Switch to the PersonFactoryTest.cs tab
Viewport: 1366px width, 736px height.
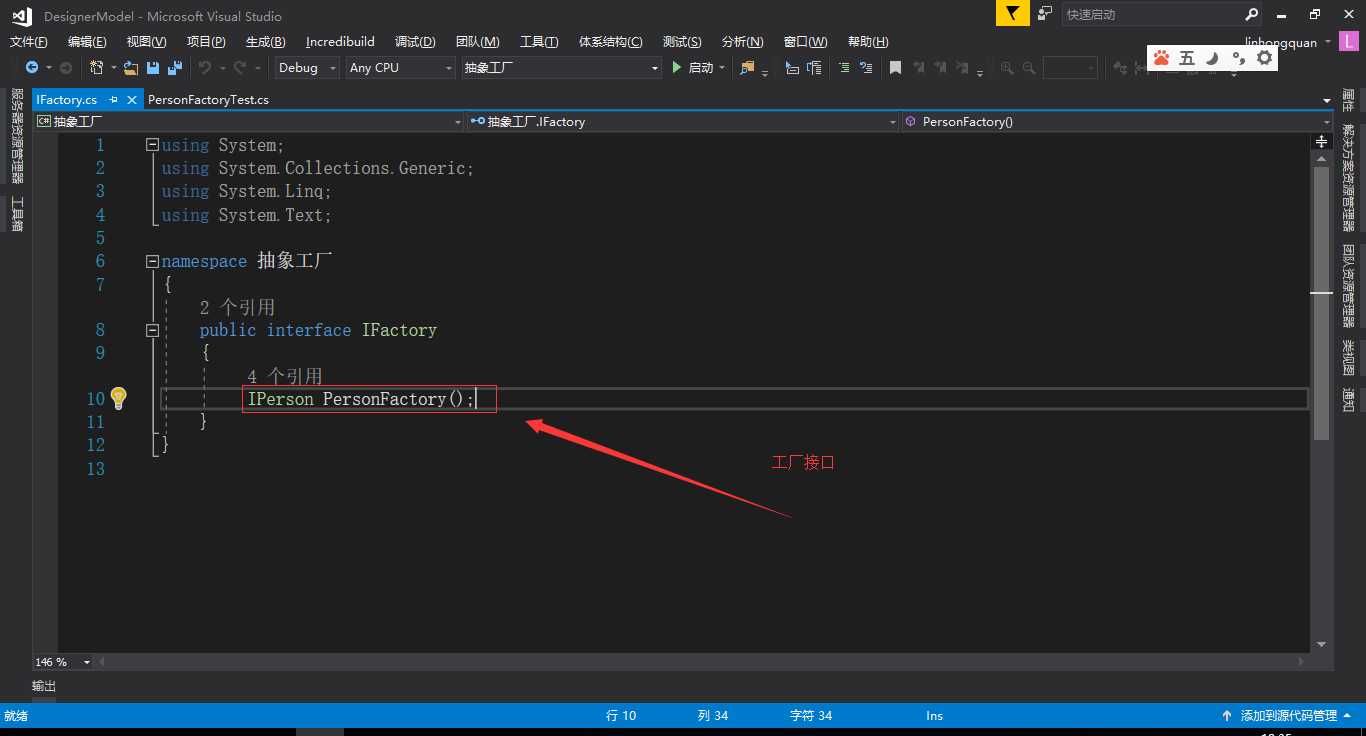coord(208,100)
